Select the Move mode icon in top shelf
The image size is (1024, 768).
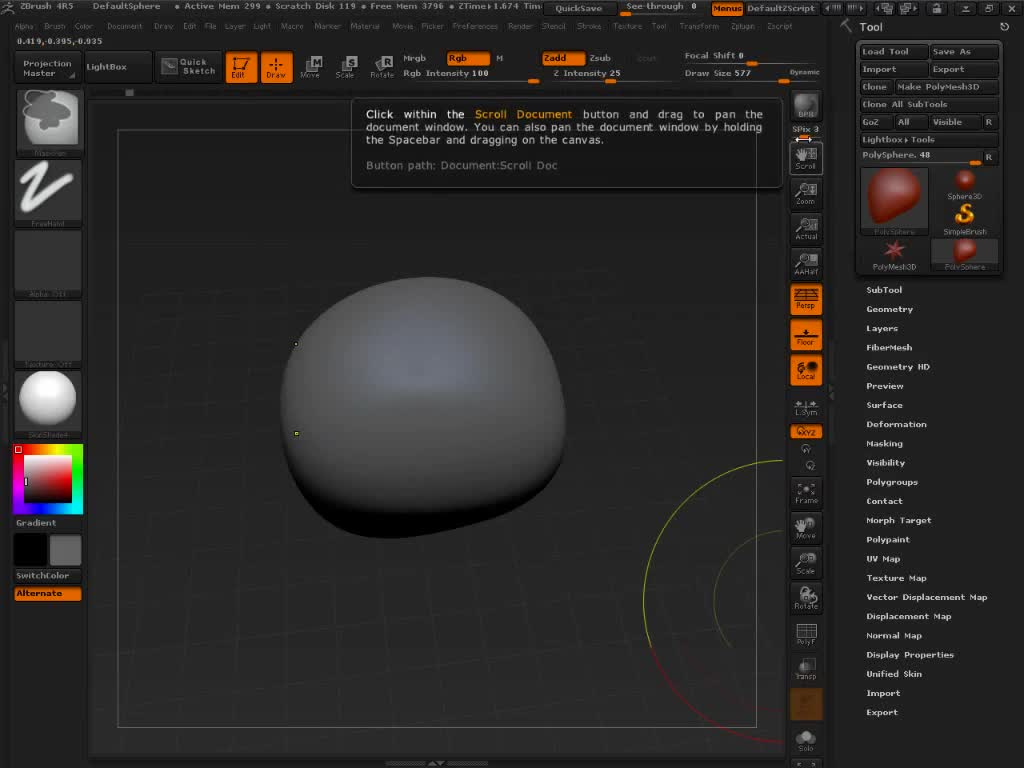[x=311, y=67]
